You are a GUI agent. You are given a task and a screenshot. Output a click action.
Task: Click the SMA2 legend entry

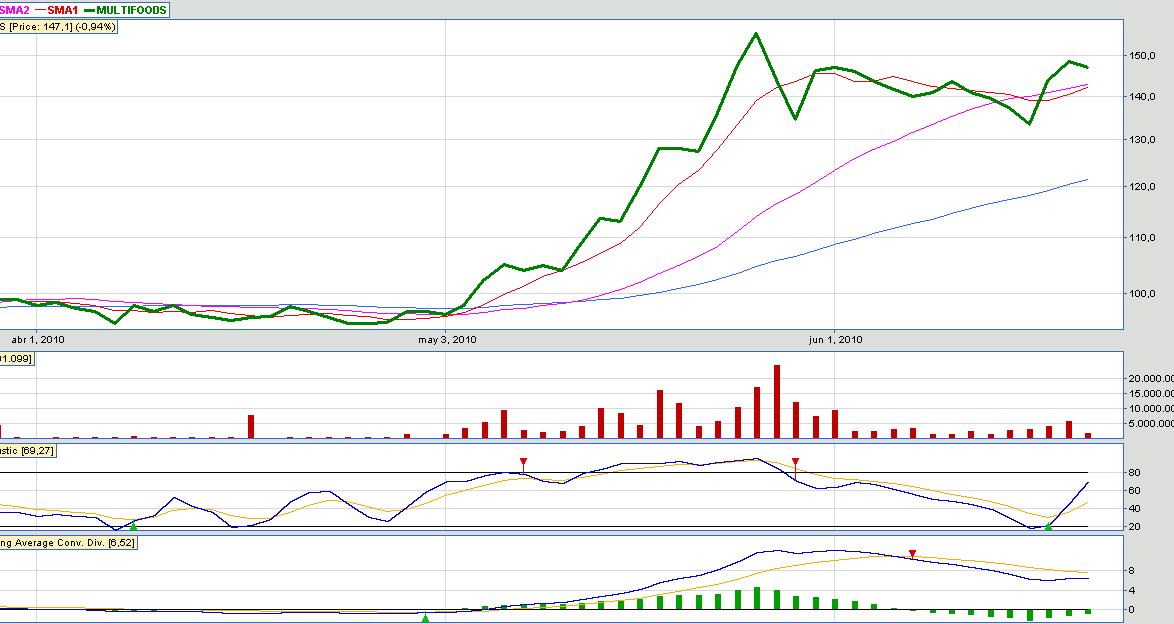click(15, 10)
